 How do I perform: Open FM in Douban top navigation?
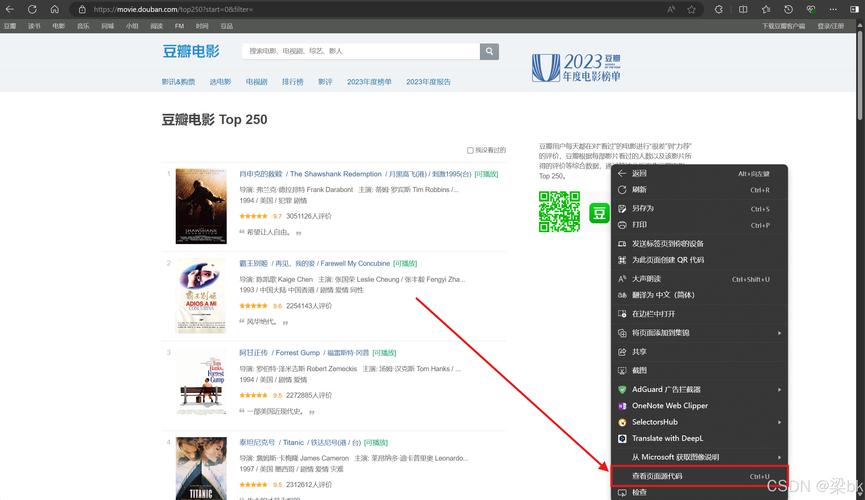pos(179,26)
